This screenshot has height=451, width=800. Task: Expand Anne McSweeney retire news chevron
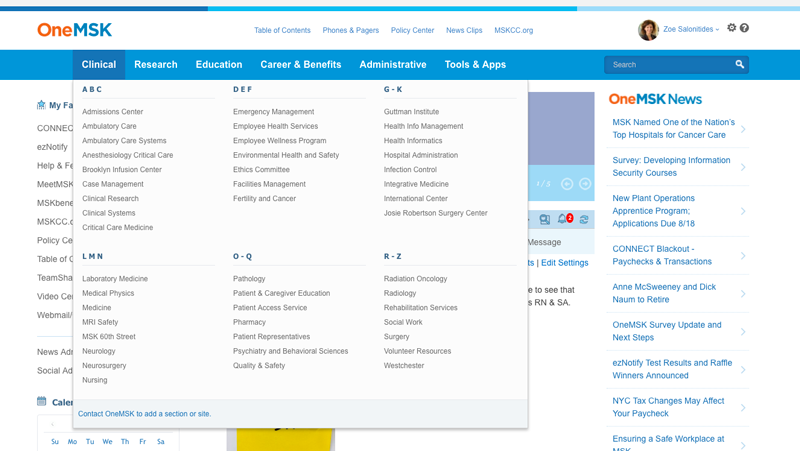click(743, 293)
